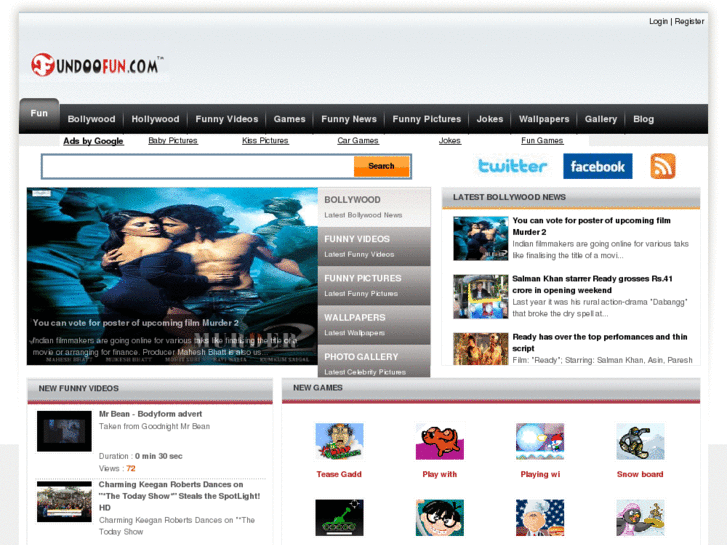The width and height of the screenshot is (727, 545).
Task: Open the orange RSS feed icon
Action: (663, 166)
